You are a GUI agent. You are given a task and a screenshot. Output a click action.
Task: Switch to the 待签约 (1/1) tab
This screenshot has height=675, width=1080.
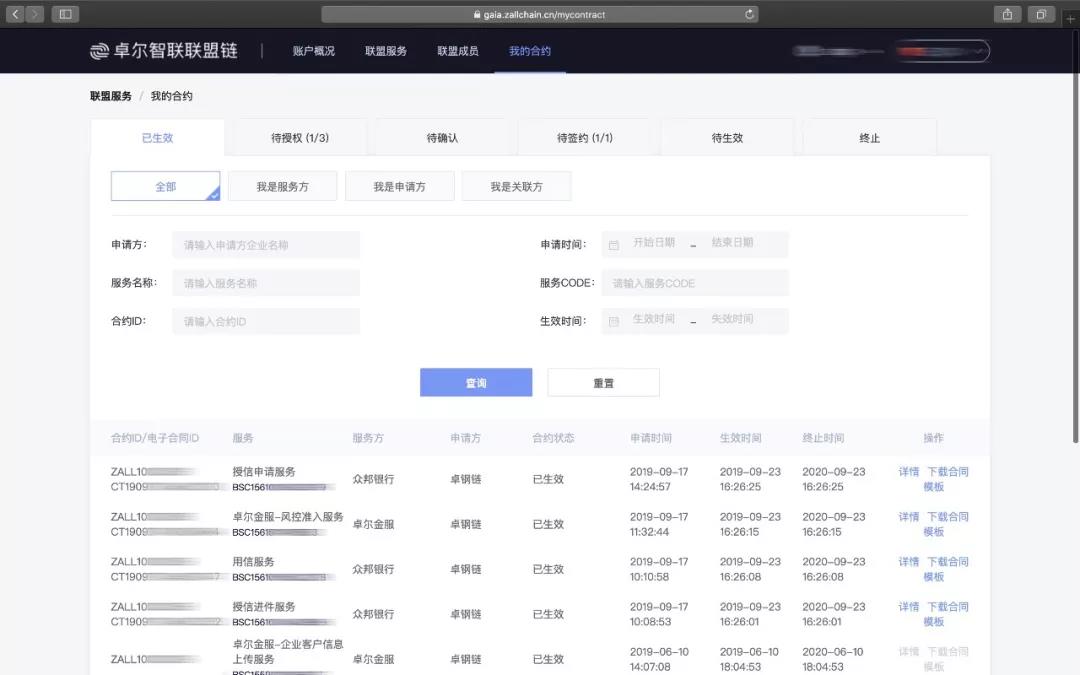585,138
